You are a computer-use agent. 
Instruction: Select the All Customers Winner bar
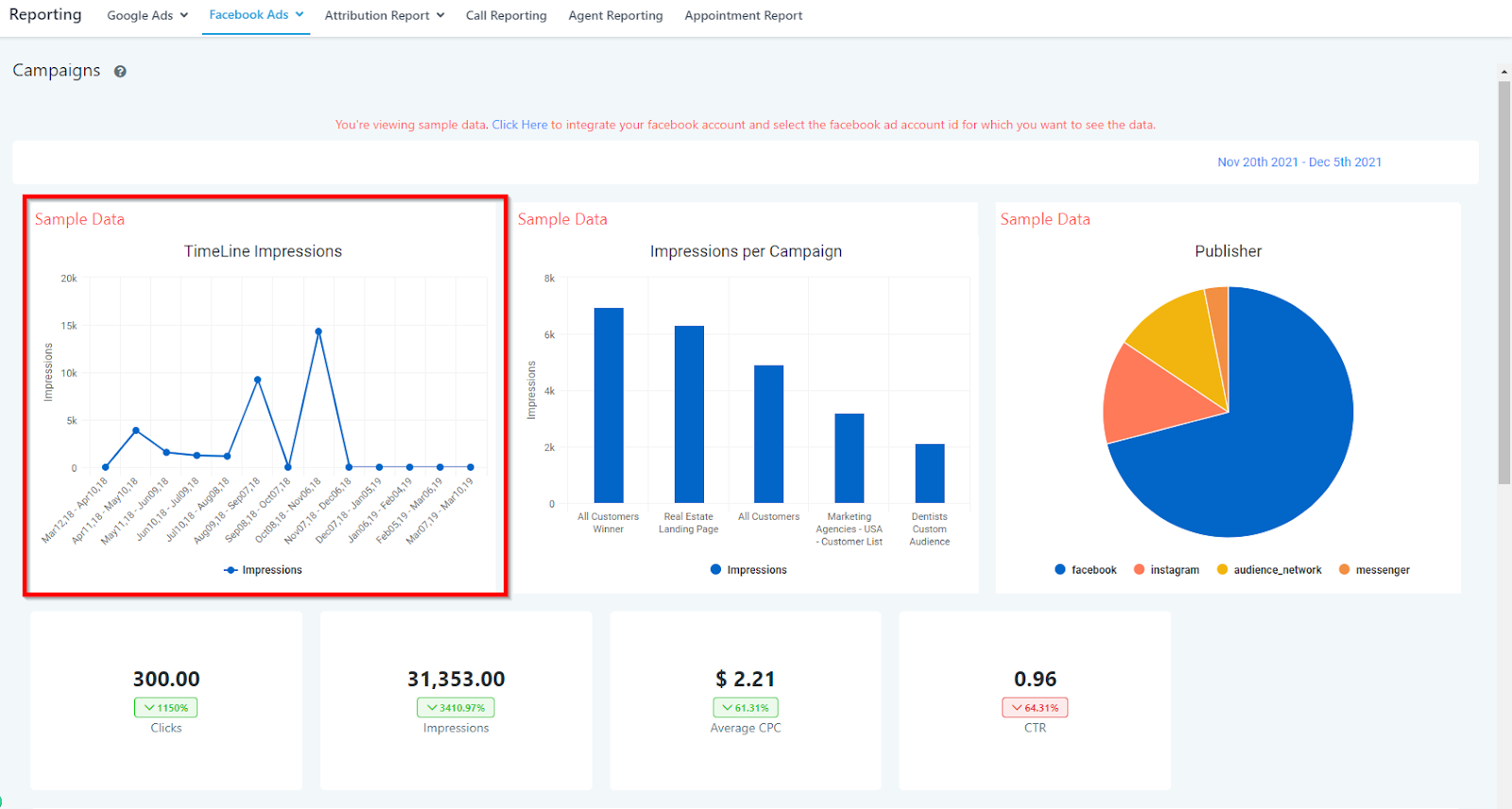coord(609,404)
